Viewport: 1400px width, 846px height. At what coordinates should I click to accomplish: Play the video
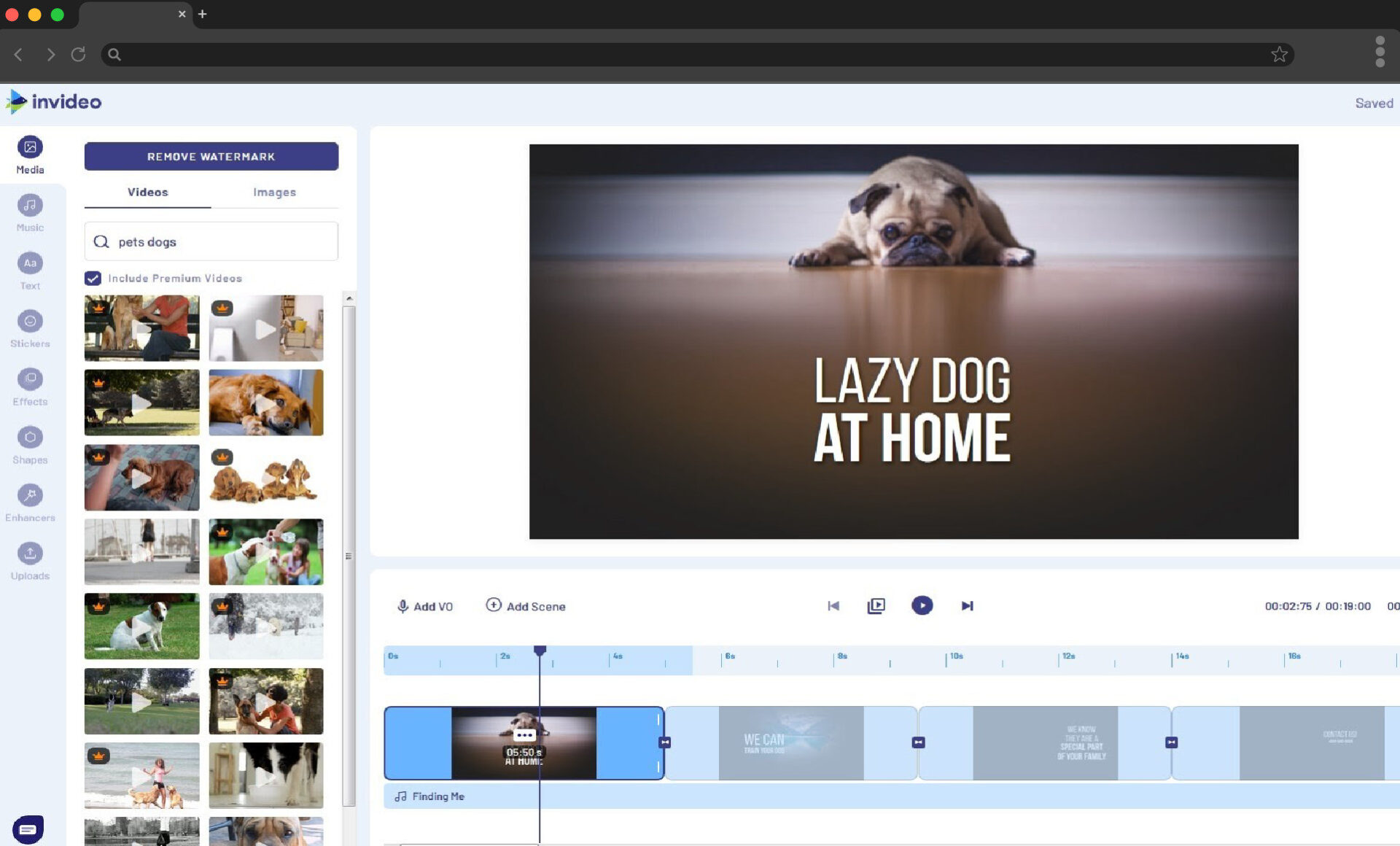coord(922,605)
